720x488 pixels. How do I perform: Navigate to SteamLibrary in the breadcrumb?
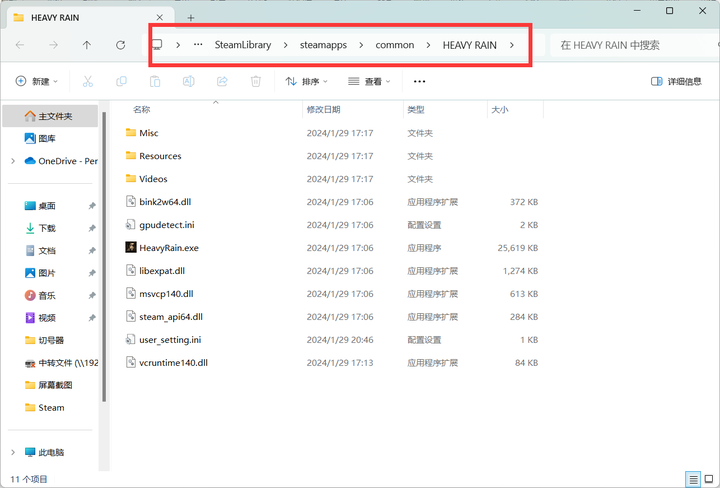pyautogui.click(x=243, y=45)
